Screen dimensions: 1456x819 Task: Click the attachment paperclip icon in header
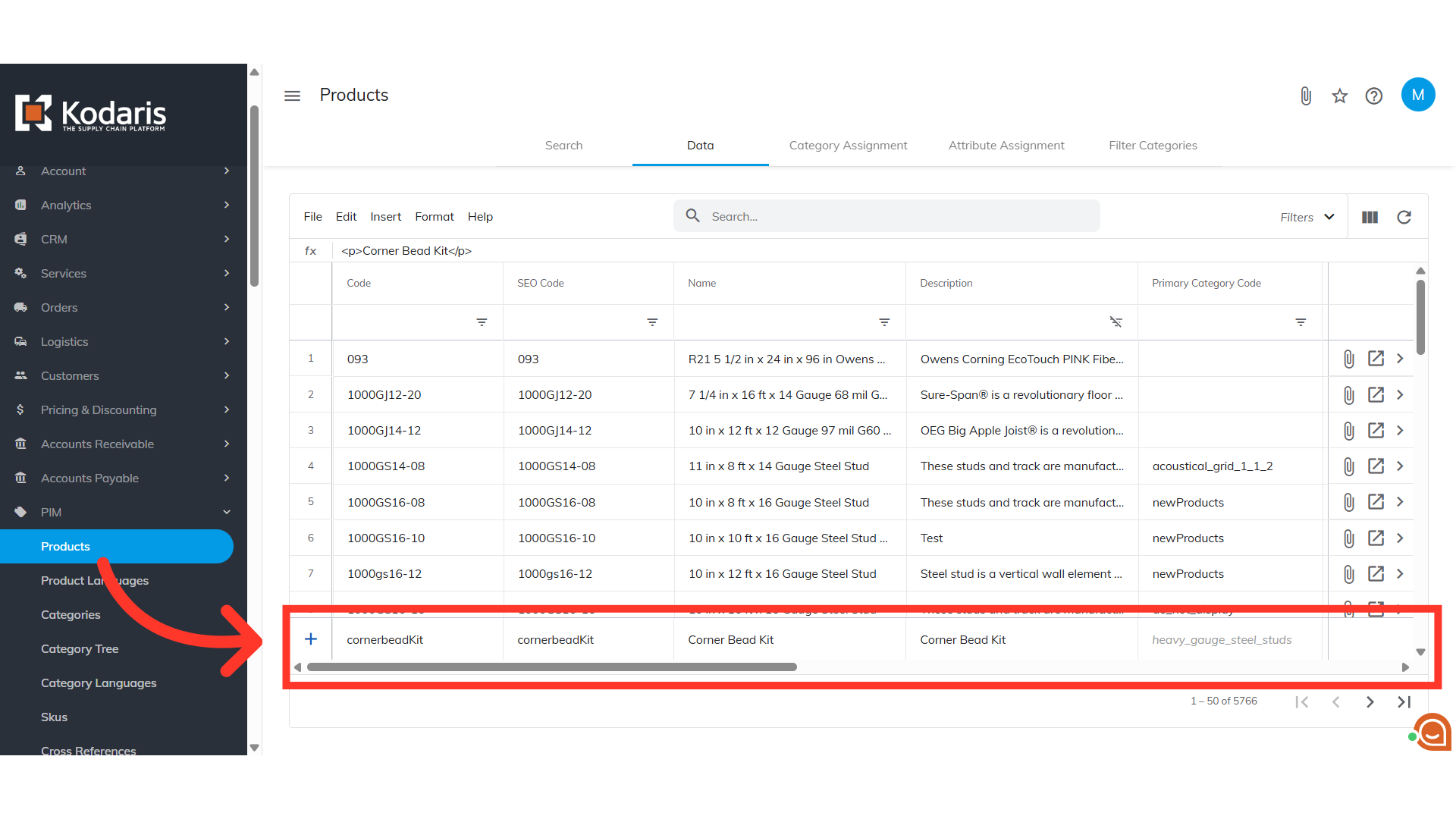pyautogui.click(x=1305, y=96)
